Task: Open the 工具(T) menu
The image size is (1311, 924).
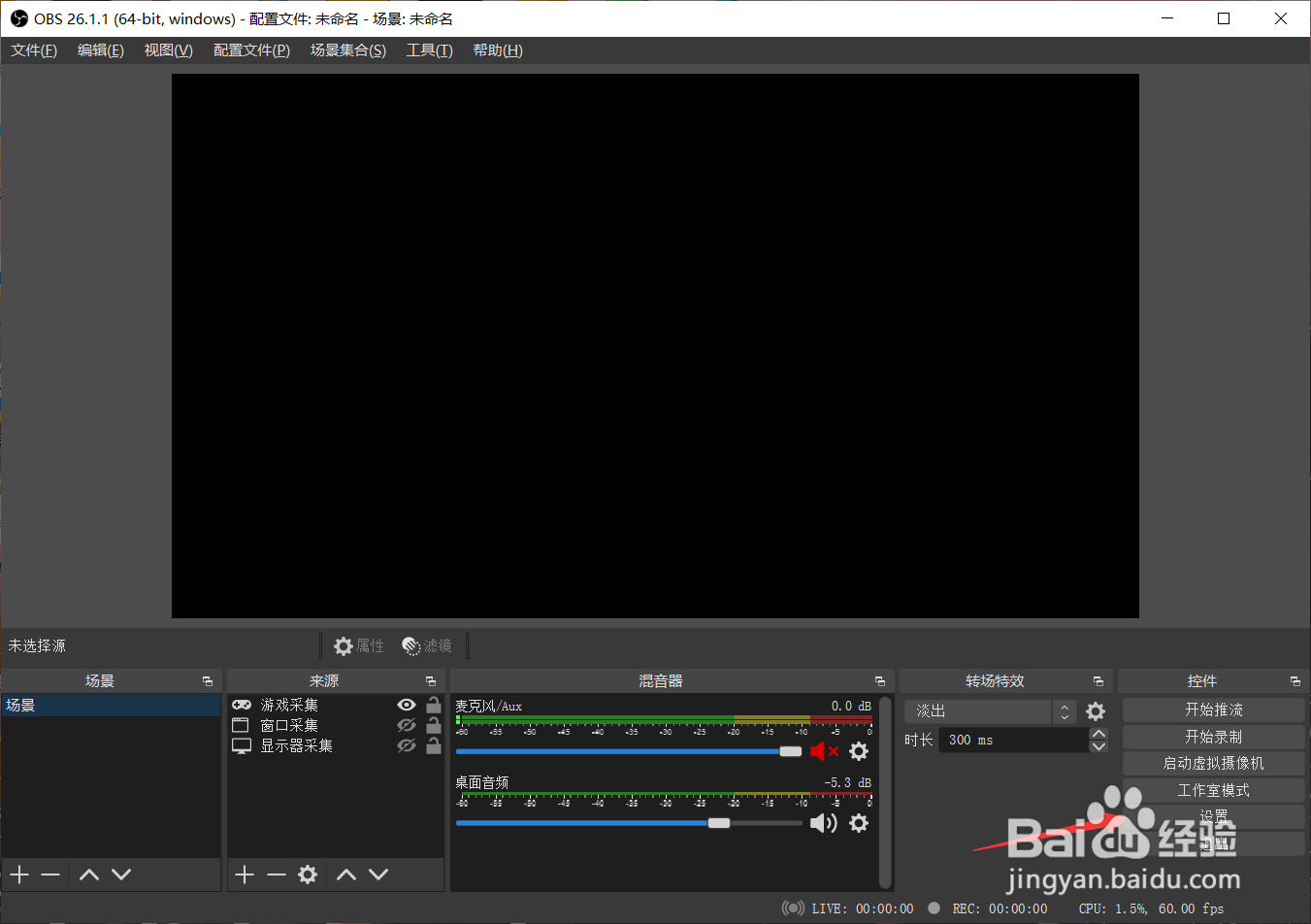Action: [430, 50]
